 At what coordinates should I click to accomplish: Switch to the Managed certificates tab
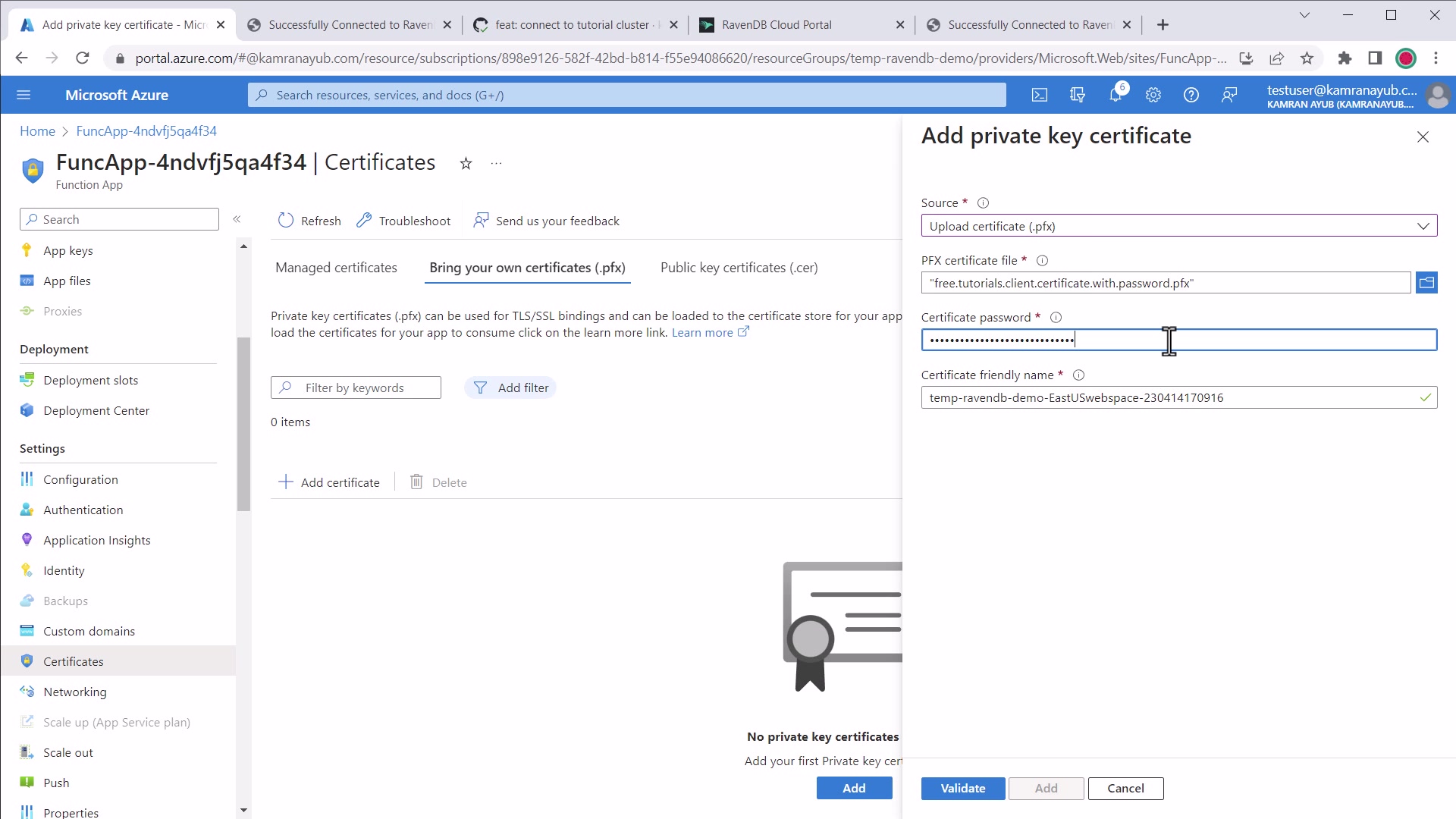336,268
